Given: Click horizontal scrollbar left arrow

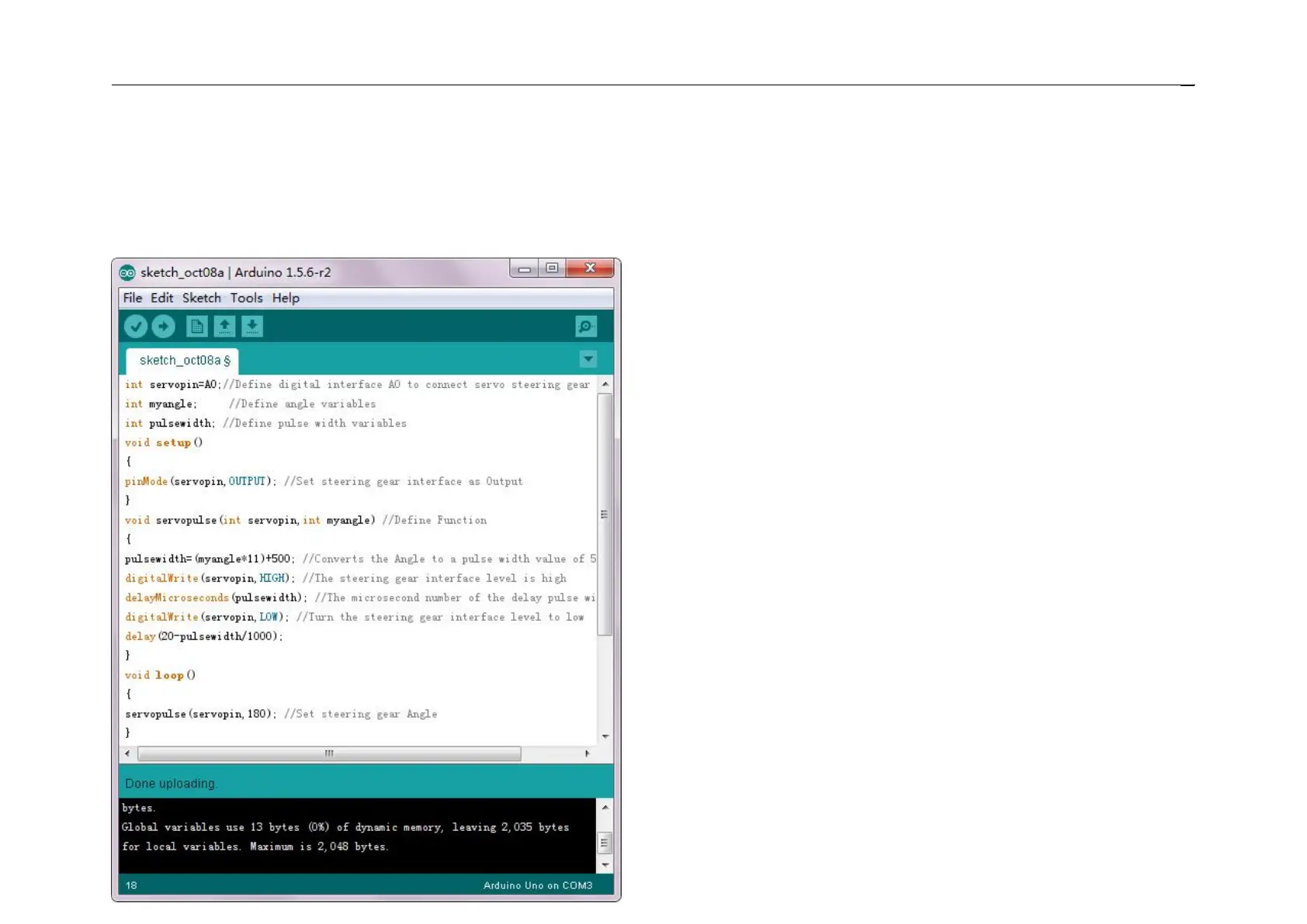Looking at the screenshot, I should [x=127, y=753].
